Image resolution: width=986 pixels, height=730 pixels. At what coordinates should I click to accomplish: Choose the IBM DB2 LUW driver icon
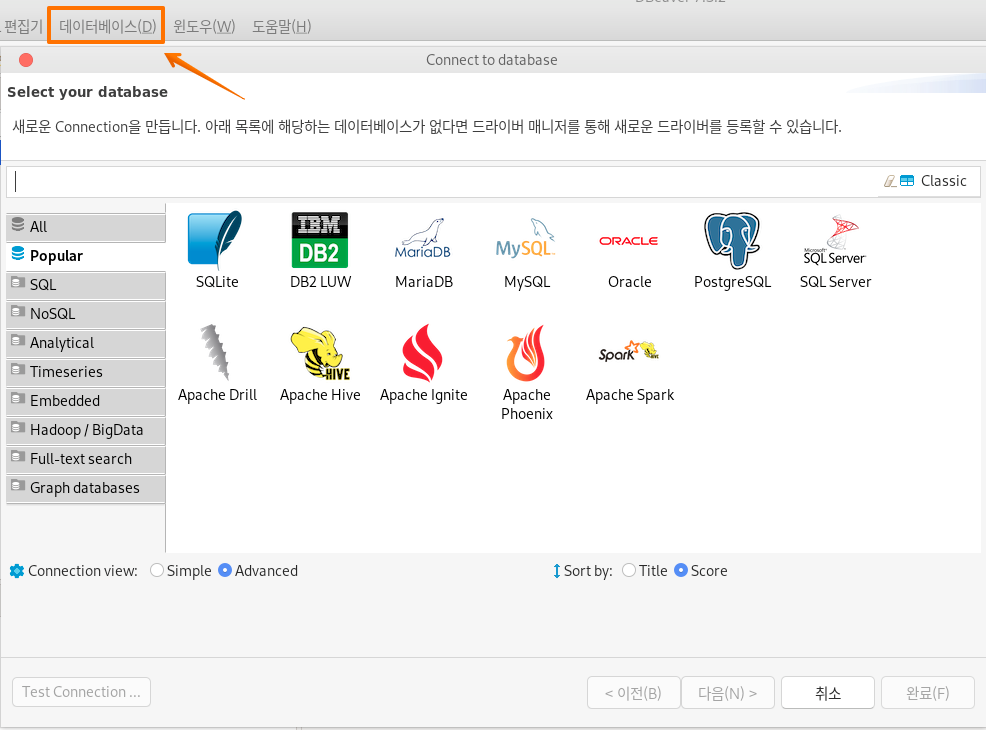tap(319, 240)
